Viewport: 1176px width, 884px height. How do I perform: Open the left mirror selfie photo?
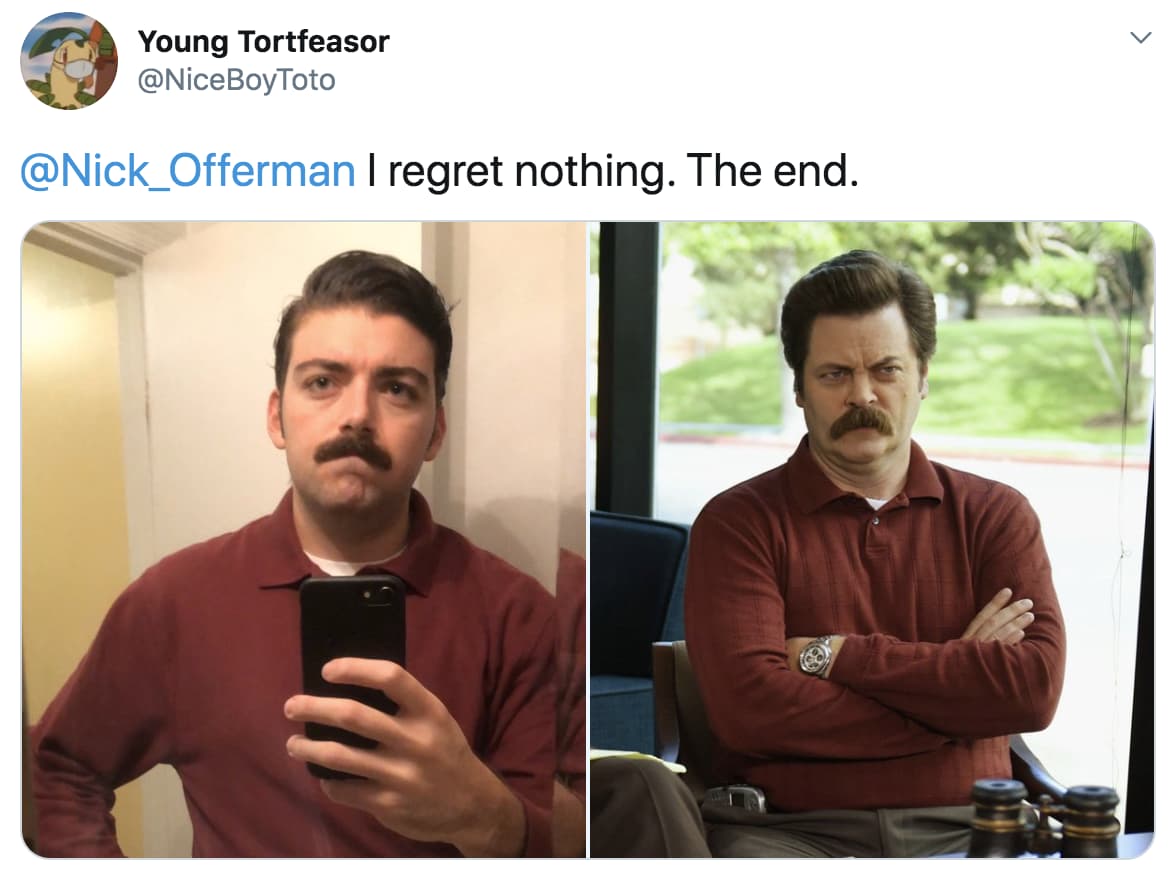click(x=304, y=539)
